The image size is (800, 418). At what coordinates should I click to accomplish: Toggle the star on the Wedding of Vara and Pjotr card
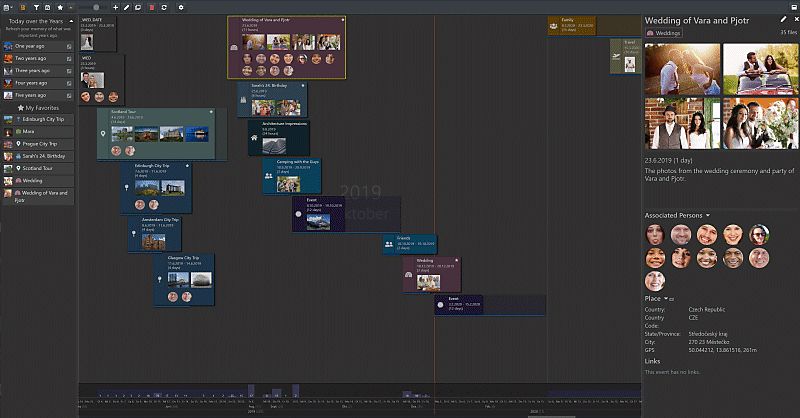(343, 20)
